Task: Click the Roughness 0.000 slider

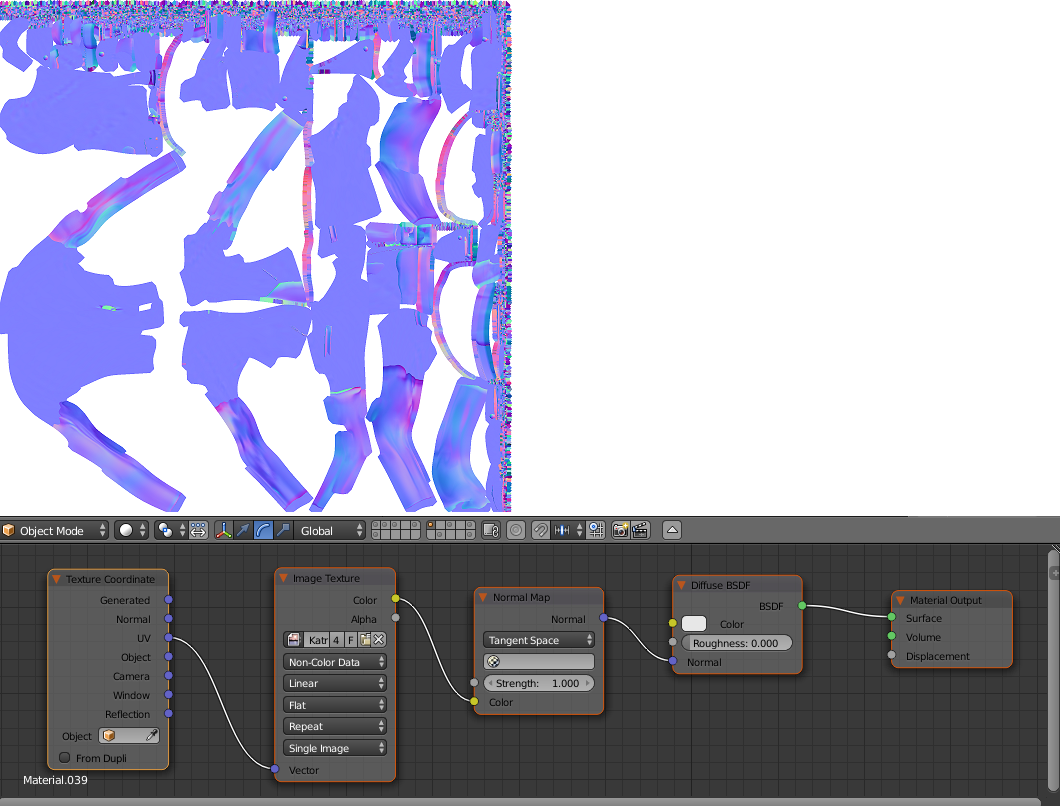Action: (x=737, y=643)
